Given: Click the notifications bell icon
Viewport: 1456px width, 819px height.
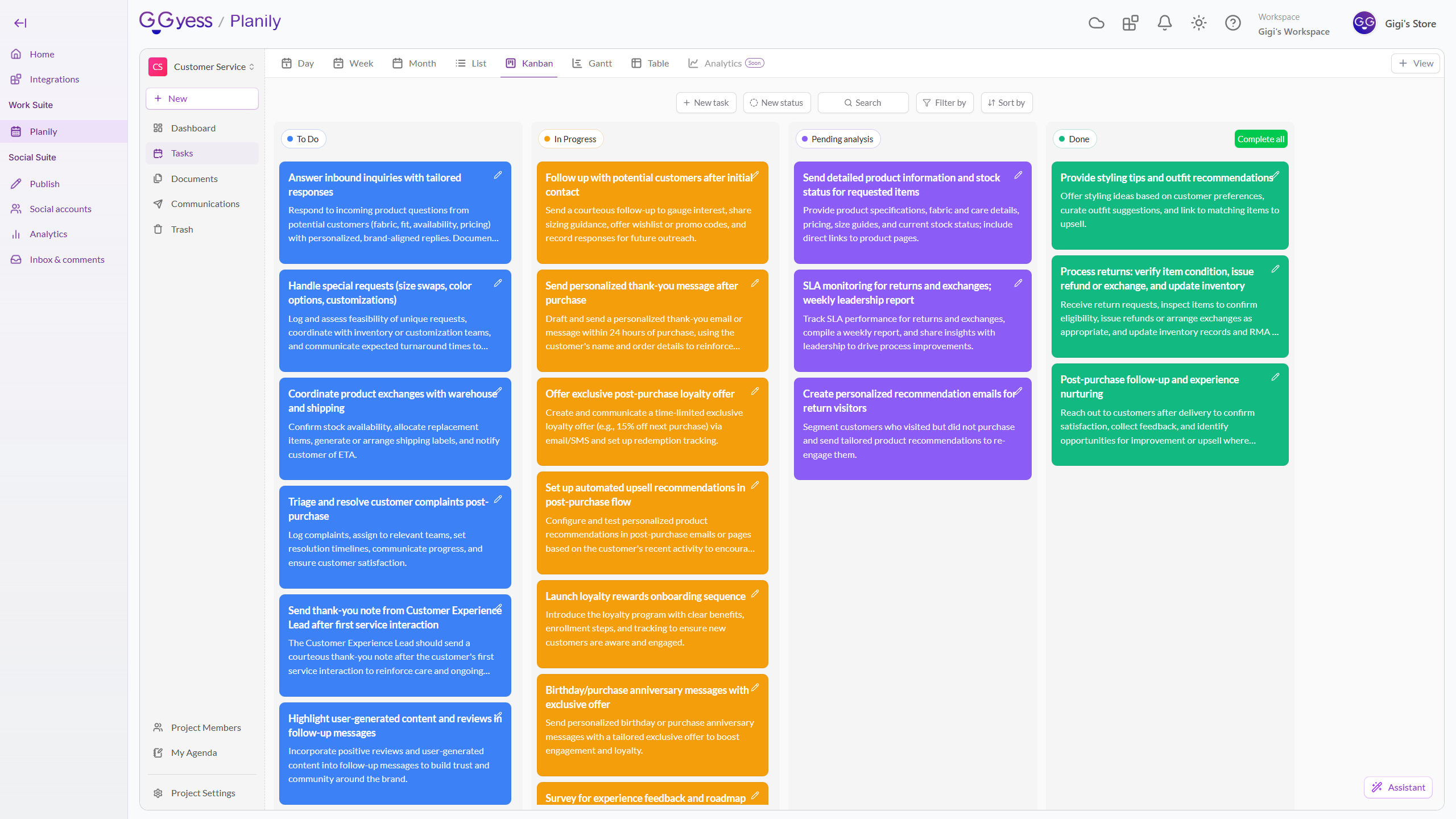Looking at the screenshot, I should (1164, 23).
